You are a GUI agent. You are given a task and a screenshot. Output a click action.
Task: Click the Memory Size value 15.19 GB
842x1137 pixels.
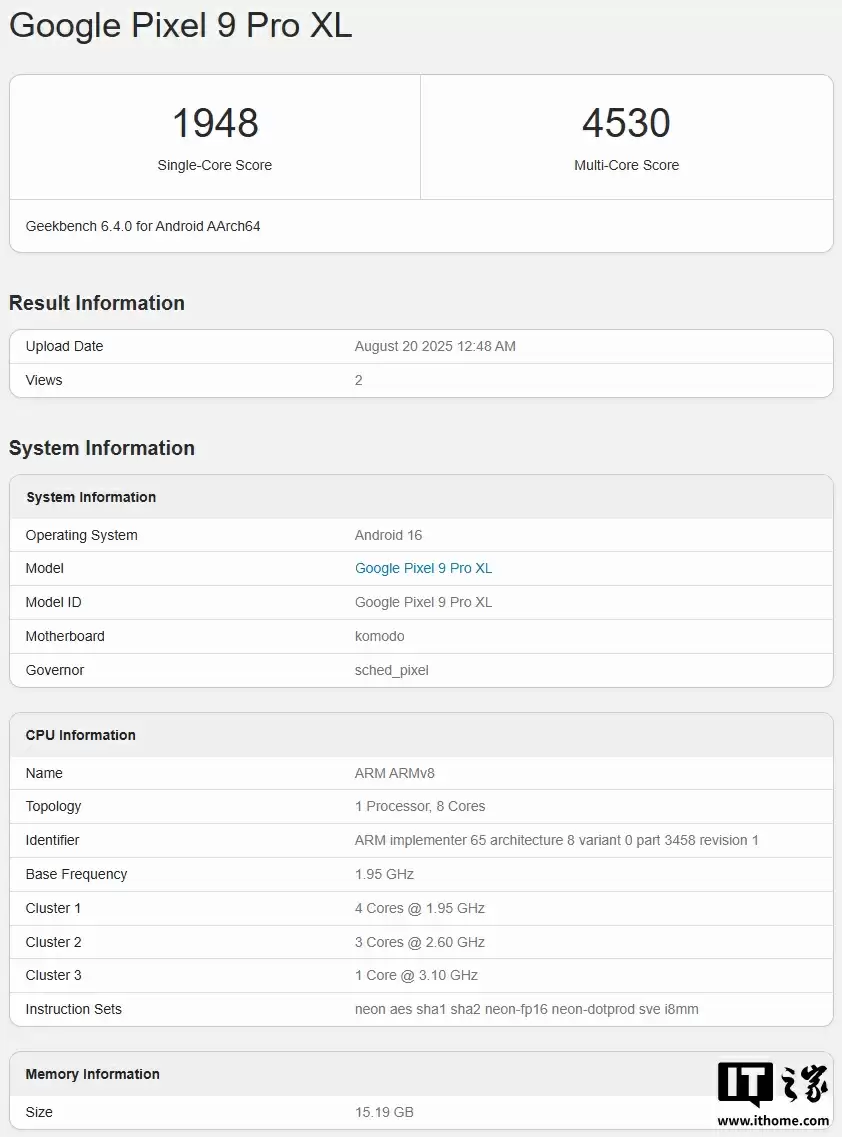tap(384, 1112)
